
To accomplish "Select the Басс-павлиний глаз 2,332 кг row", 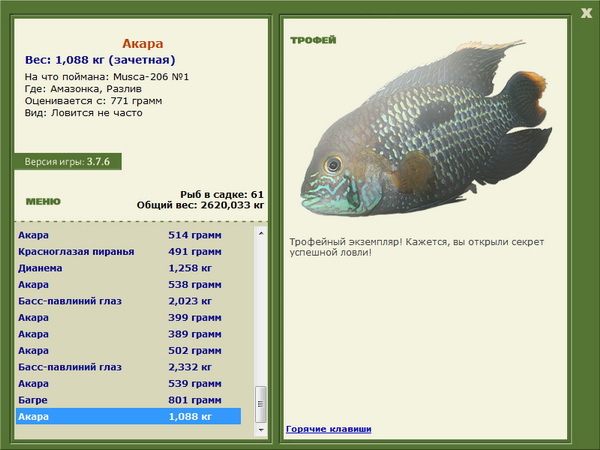I will [128, 367].
